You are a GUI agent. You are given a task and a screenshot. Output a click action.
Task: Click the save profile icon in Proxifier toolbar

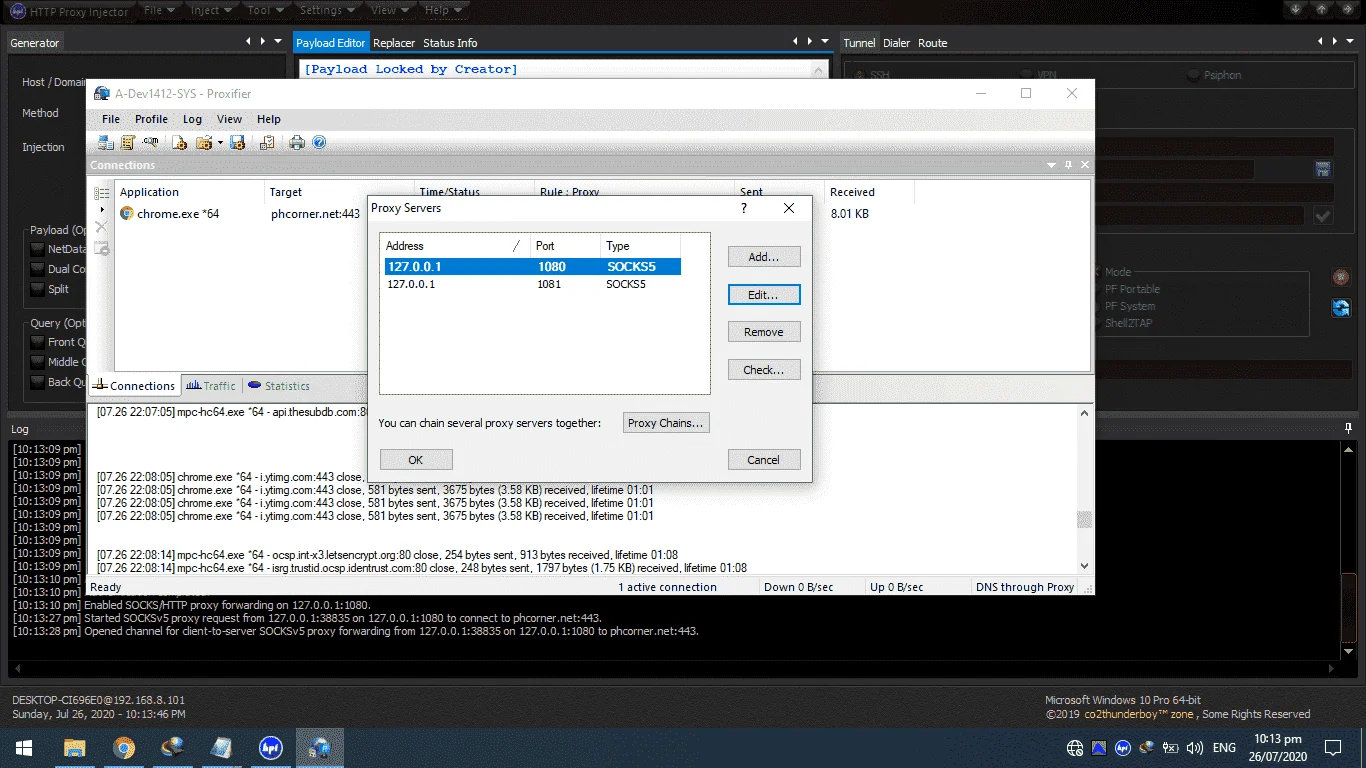click(x=237, y=143)
